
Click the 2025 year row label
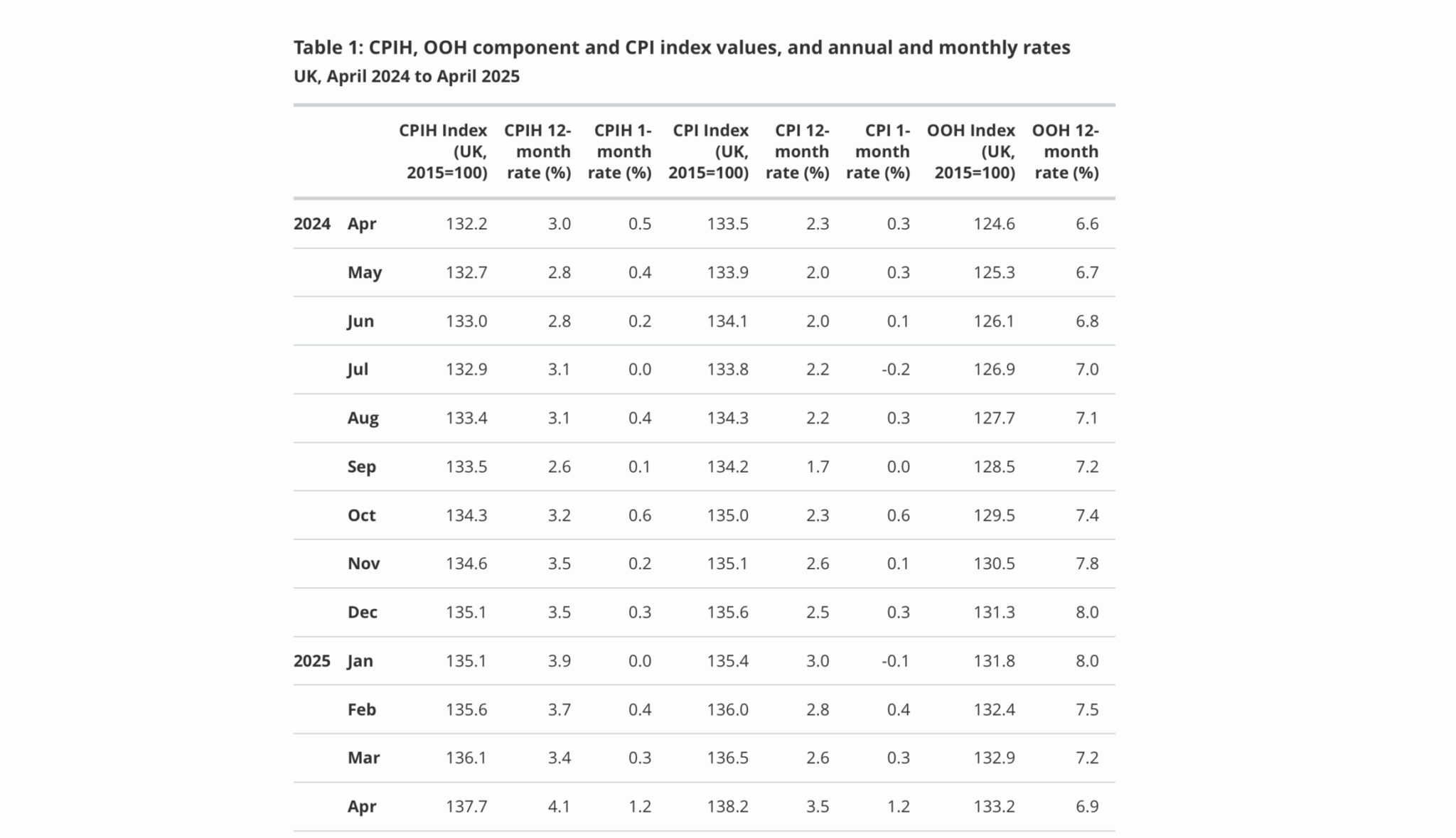coord(312,661)
